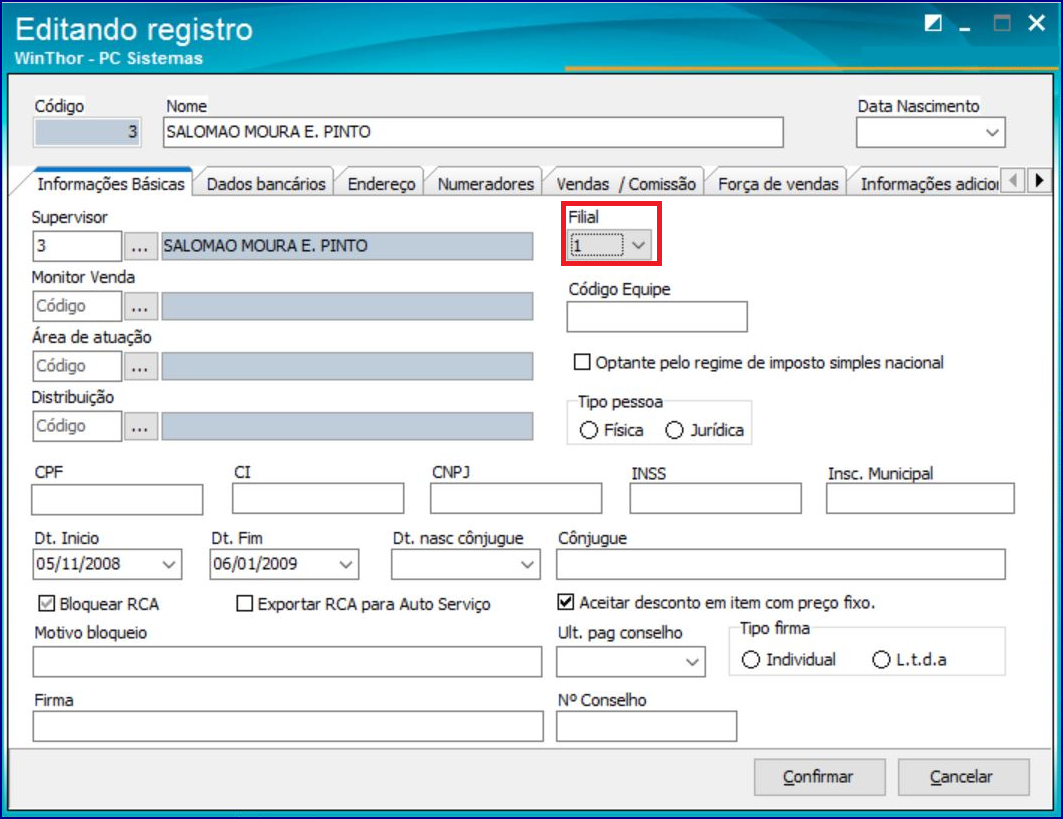Click the CPF input field
The width and height of the screenshot is (1063, 819).
point(117,500)
